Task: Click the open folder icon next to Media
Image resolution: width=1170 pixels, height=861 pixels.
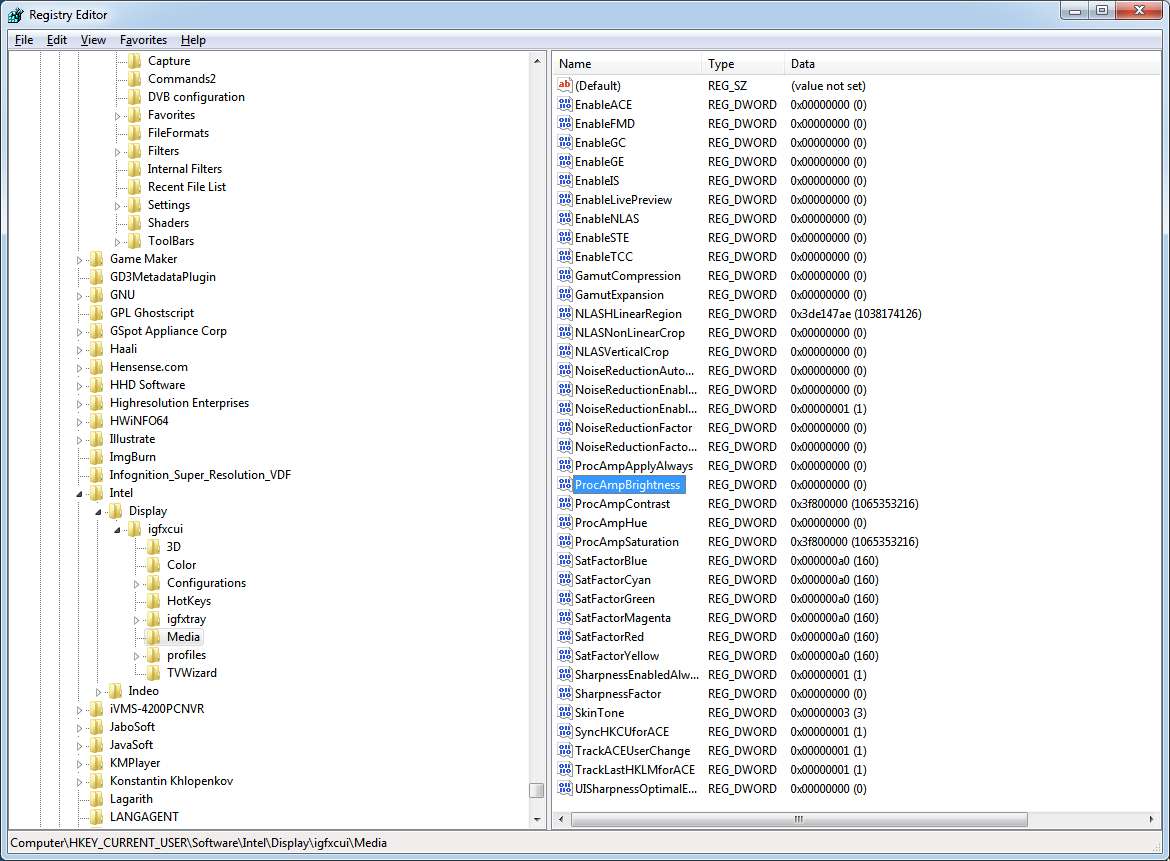Action: click(x=154, y=636)
